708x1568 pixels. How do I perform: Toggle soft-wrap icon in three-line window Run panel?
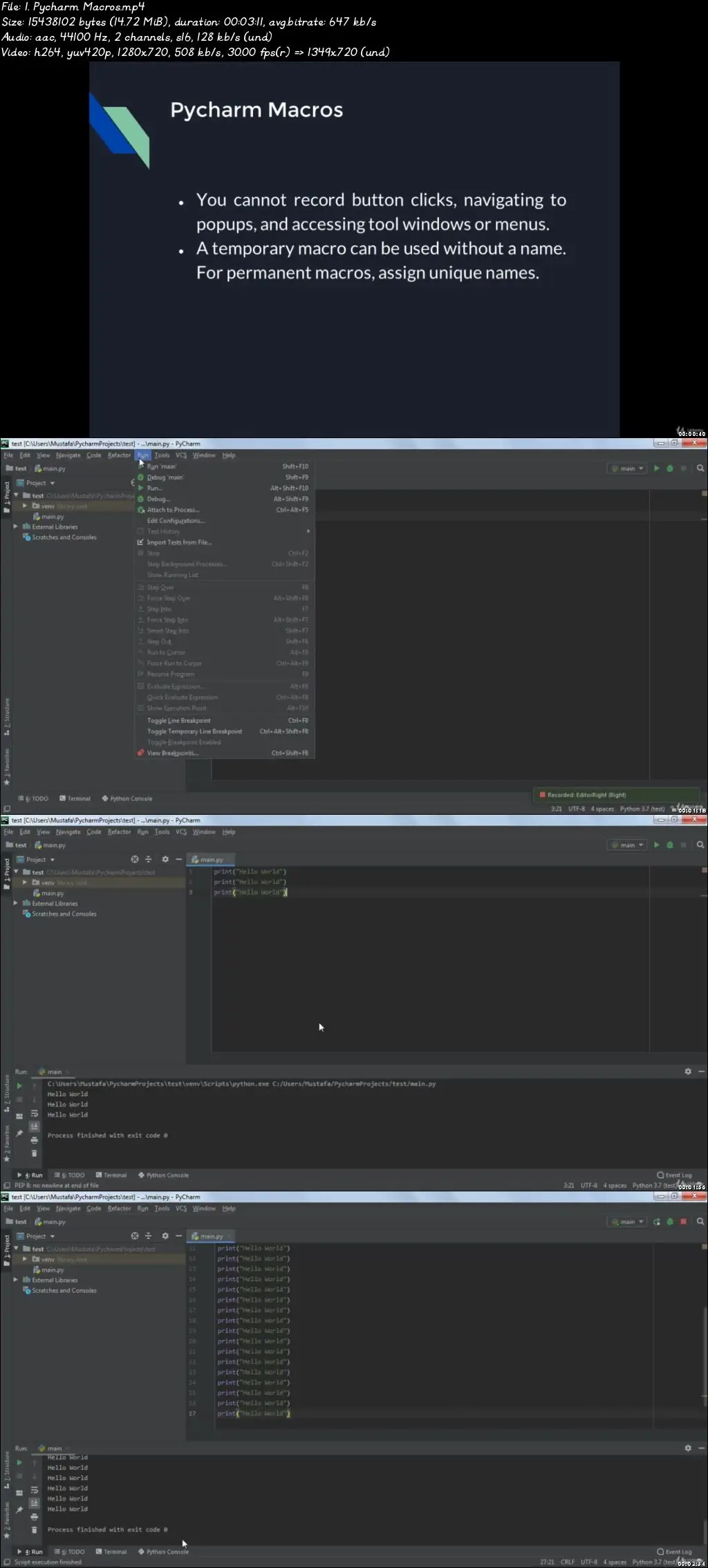(34, 1113)
